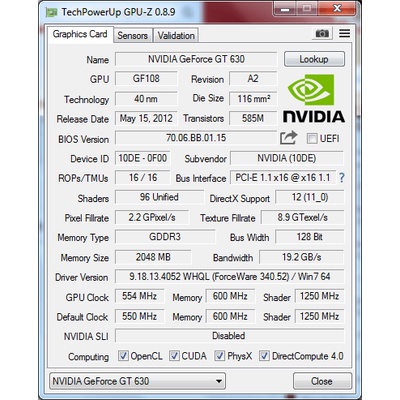Screen dimensions: 400x400
Task: Expand the NVIDIA GeForce GT 630 dropdown
Action: 137,381
